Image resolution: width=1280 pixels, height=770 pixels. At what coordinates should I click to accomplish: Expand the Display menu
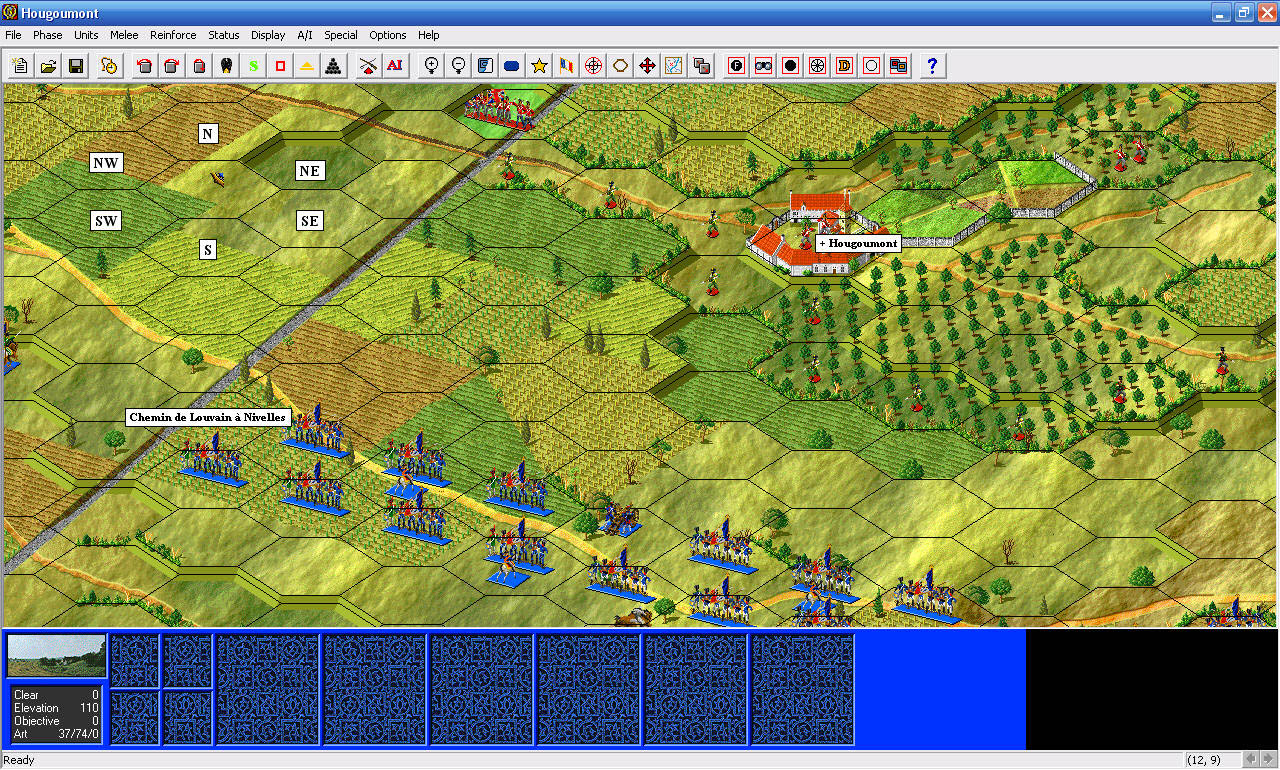click(x=268, y=35)
